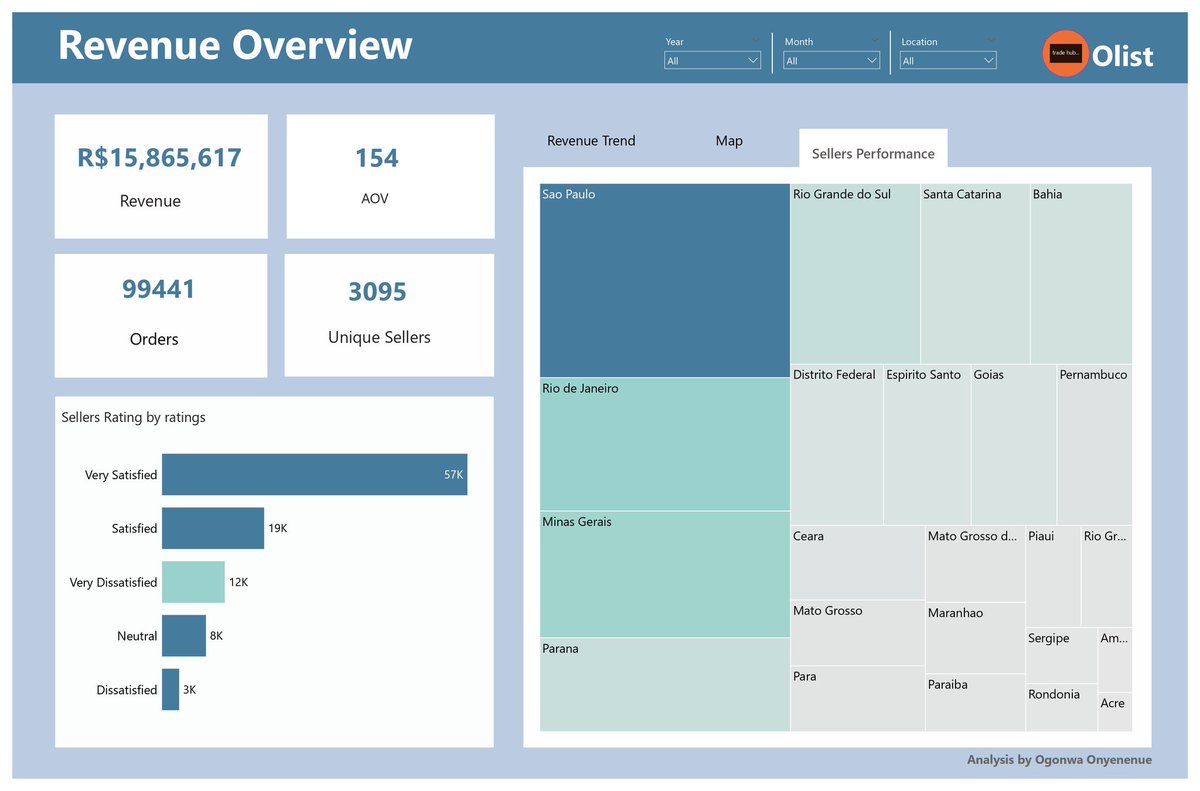Open the Map tab
The image size is (1200, 791).
pyautogui.click(x=729, y=141)
